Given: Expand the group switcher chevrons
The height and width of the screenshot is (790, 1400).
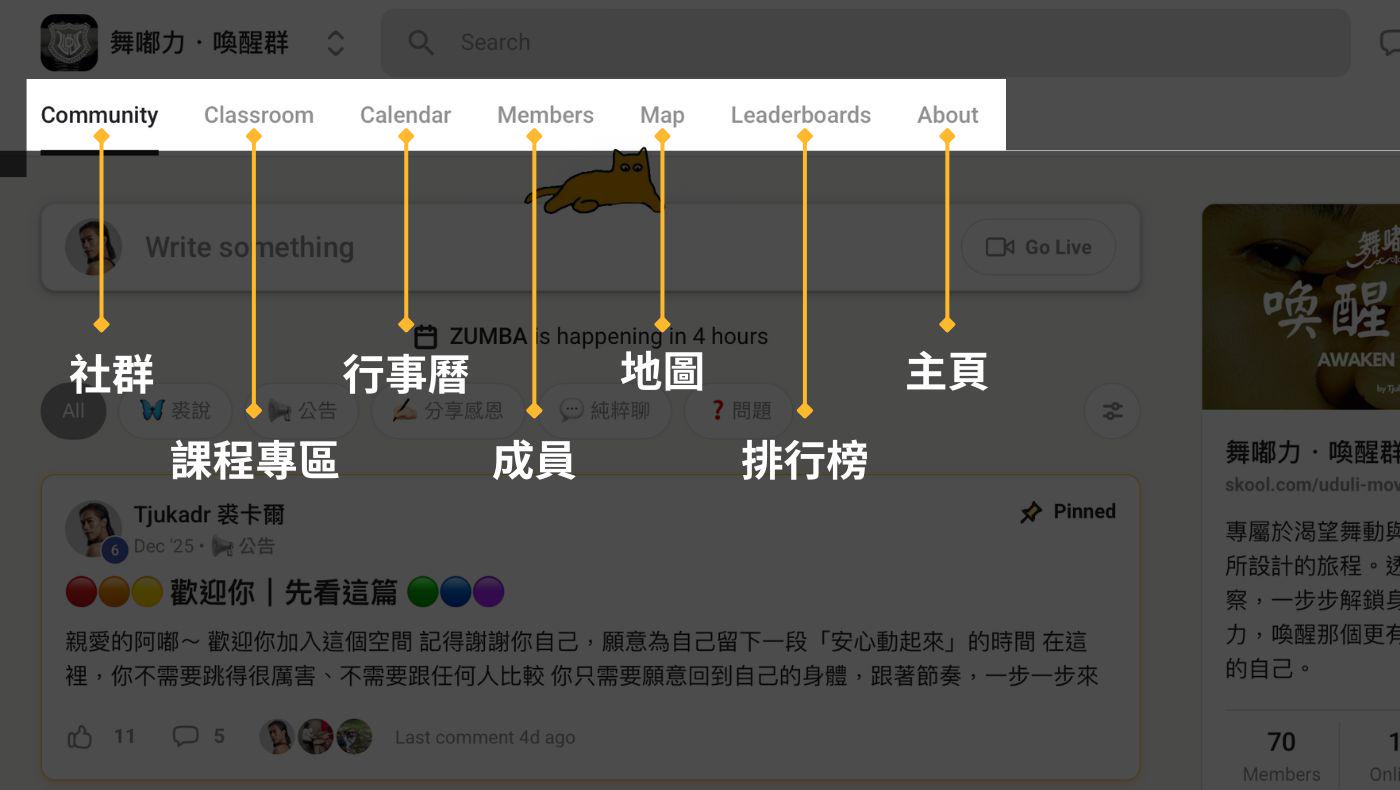Looking at the screenshot, I should coord(335,43).
